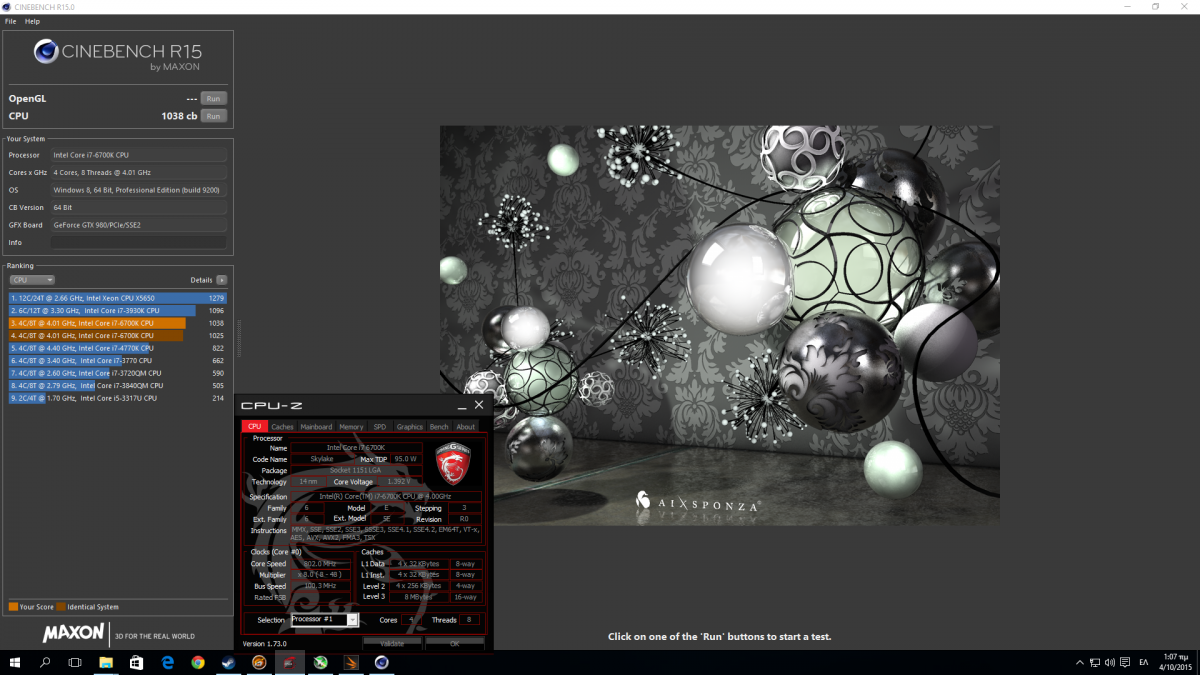
Task: Select ranking row i7-4770K
Action: coord(118,348)
